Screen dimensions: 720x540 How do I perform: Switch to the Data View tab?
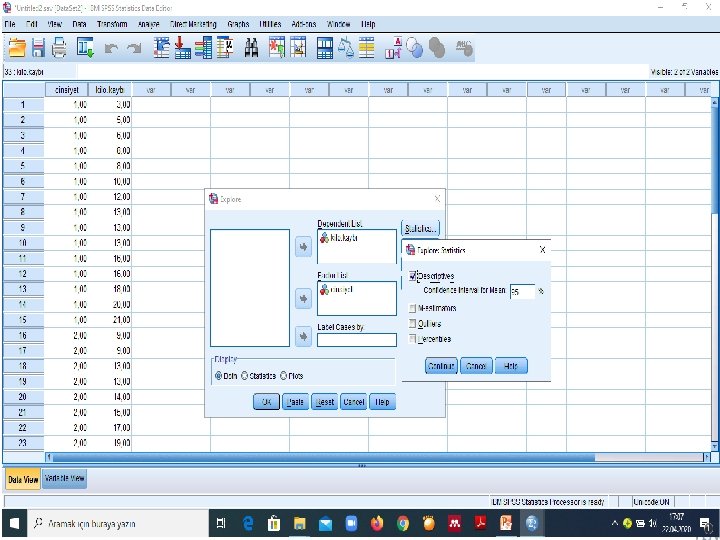click(x=23, y=479)
